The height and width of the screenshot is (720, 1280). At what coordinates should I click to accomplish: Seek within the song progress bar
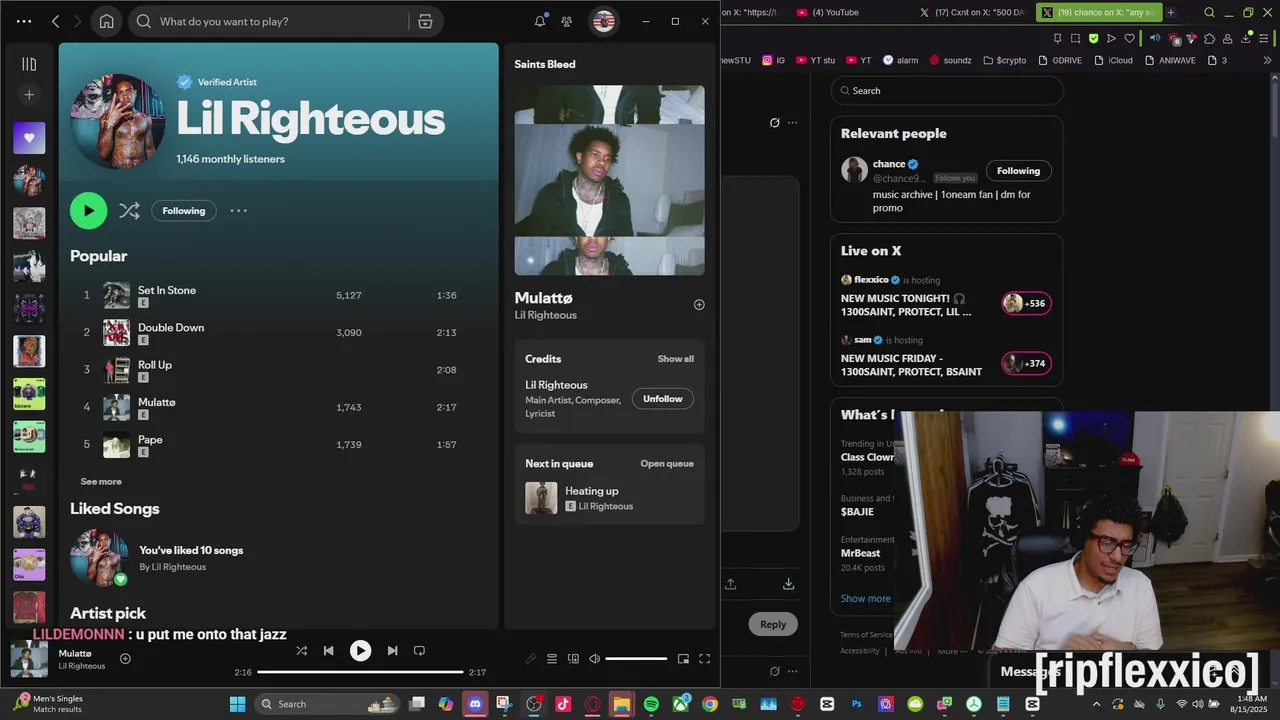[360, 672]
